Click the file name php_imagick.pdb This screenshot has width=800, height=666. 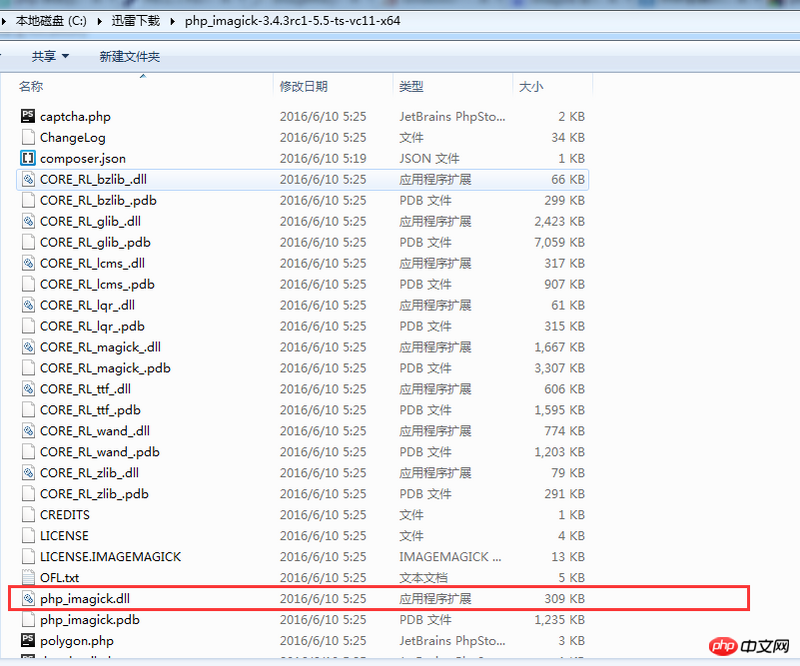90,620
